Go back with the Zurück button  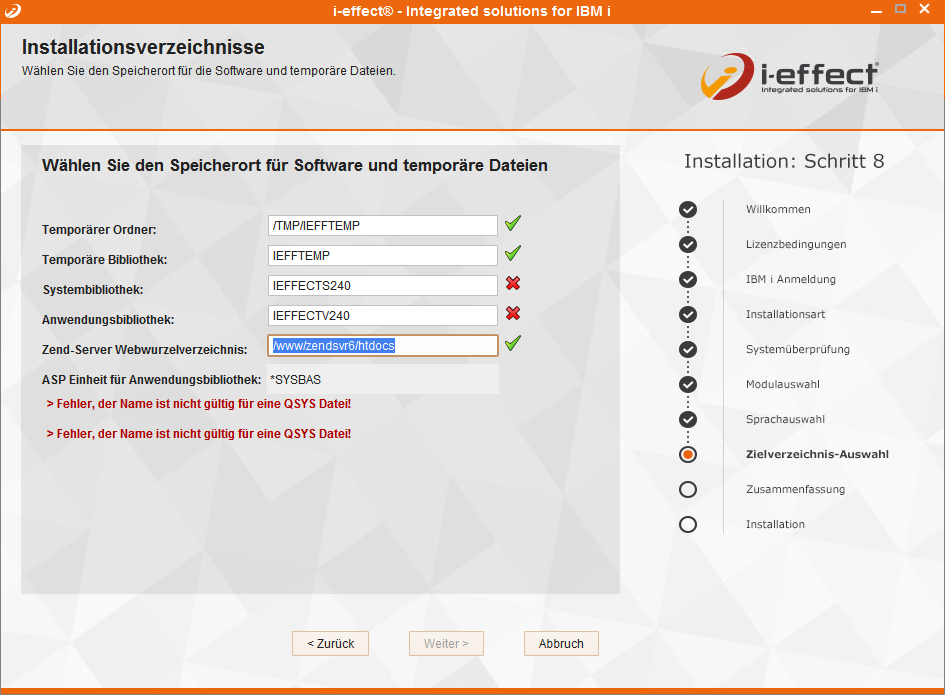tap(330, 643)
